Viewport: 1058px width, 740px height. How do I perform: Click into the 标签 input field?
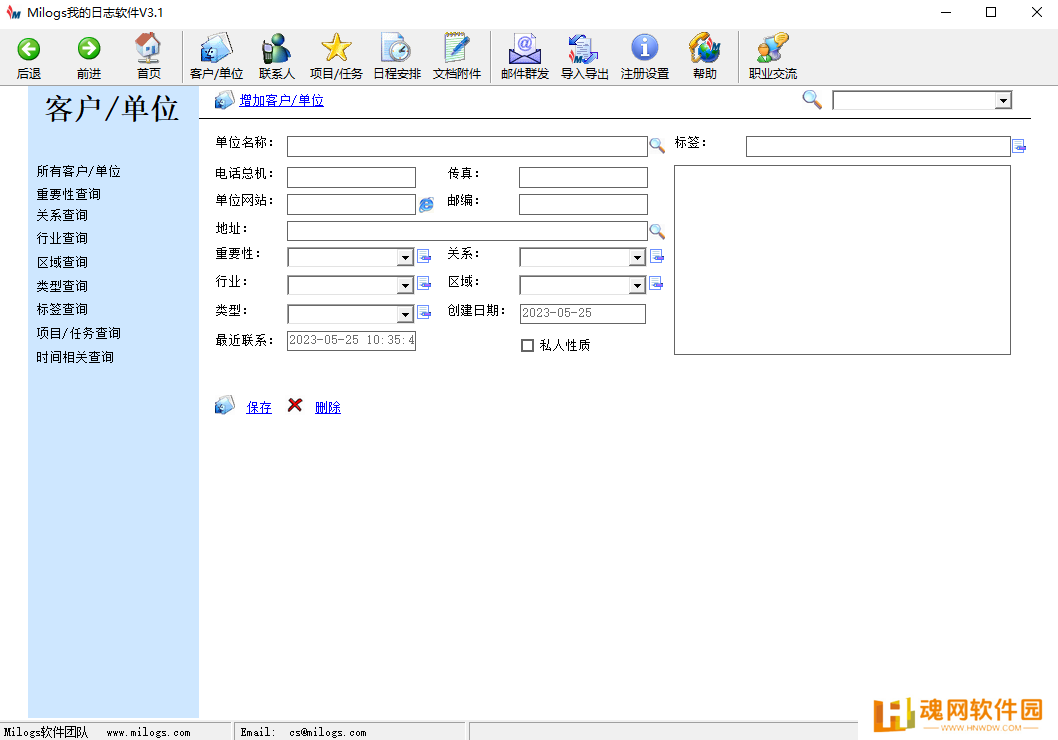coord(878,146)
